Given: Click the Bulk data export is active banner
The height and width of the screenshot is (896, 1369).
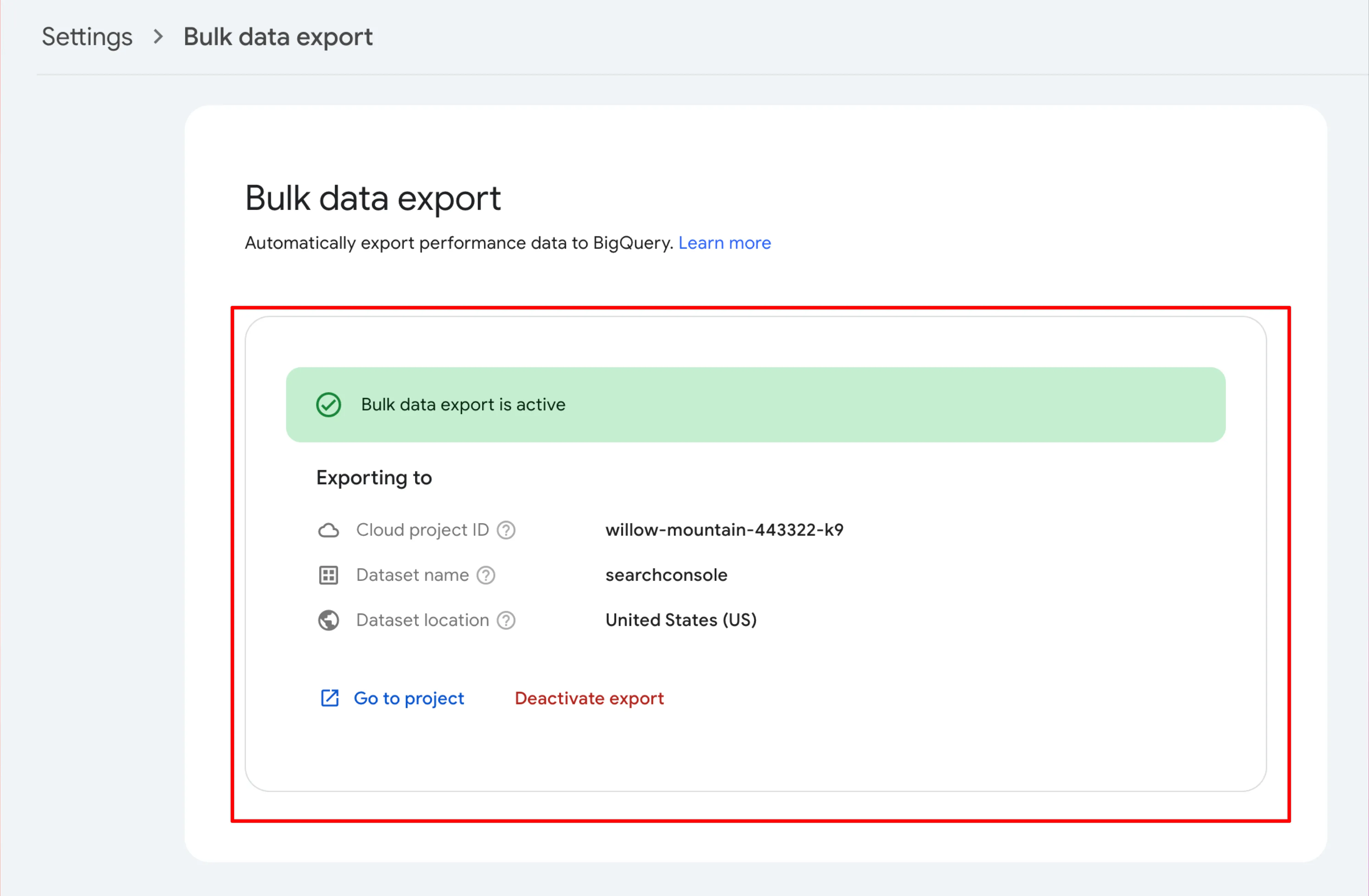Looking at the screenshot, I should coord(755,405).
